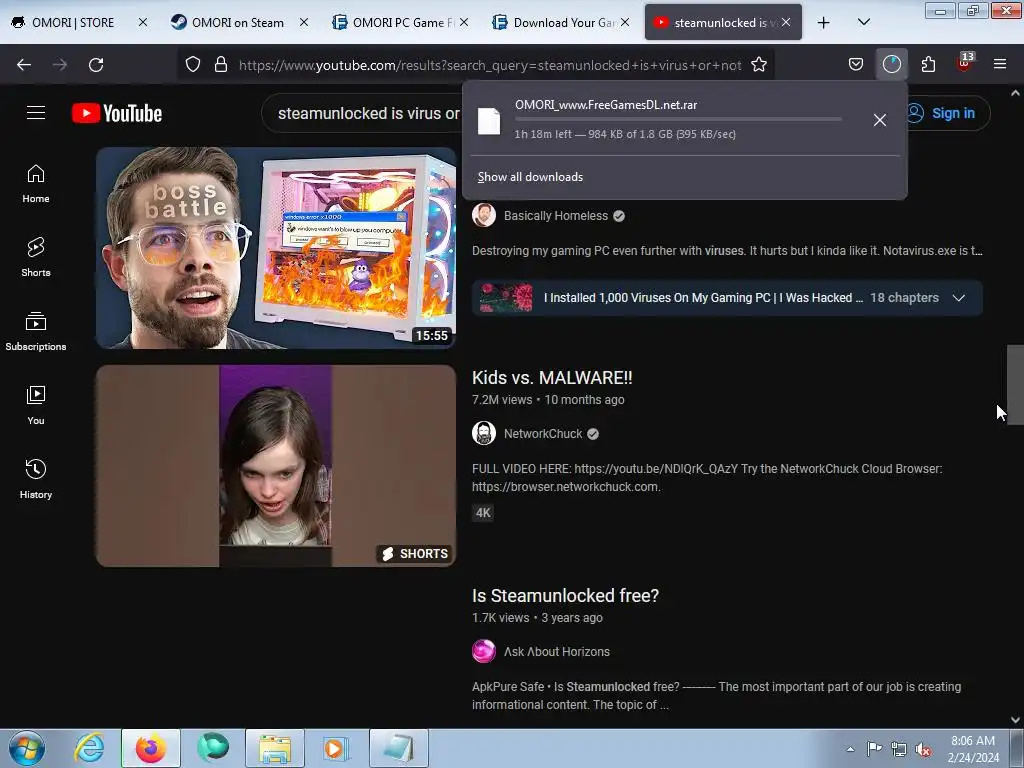Click the page vertical scrollbar thumb
Image resolution: width=1024 pixels, height=768 pixels.
[1014, 385]
